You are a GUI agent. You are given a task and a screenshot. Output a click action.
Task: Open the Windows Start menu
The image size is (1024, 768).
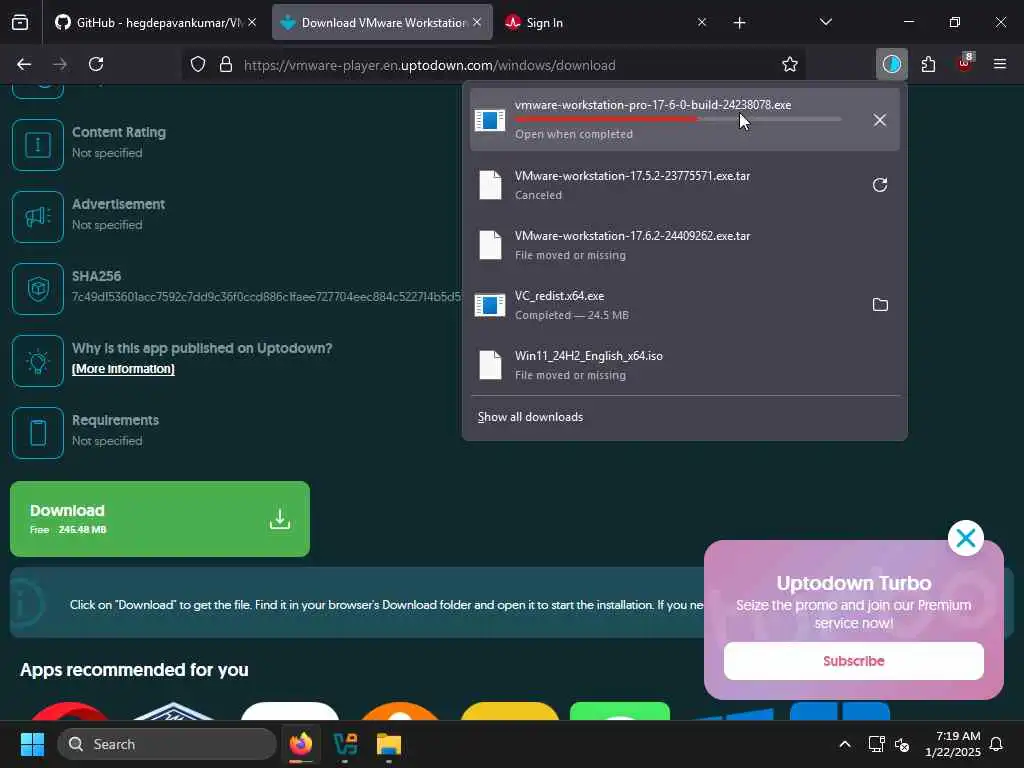pyautogui.click(x=32, y=744)
